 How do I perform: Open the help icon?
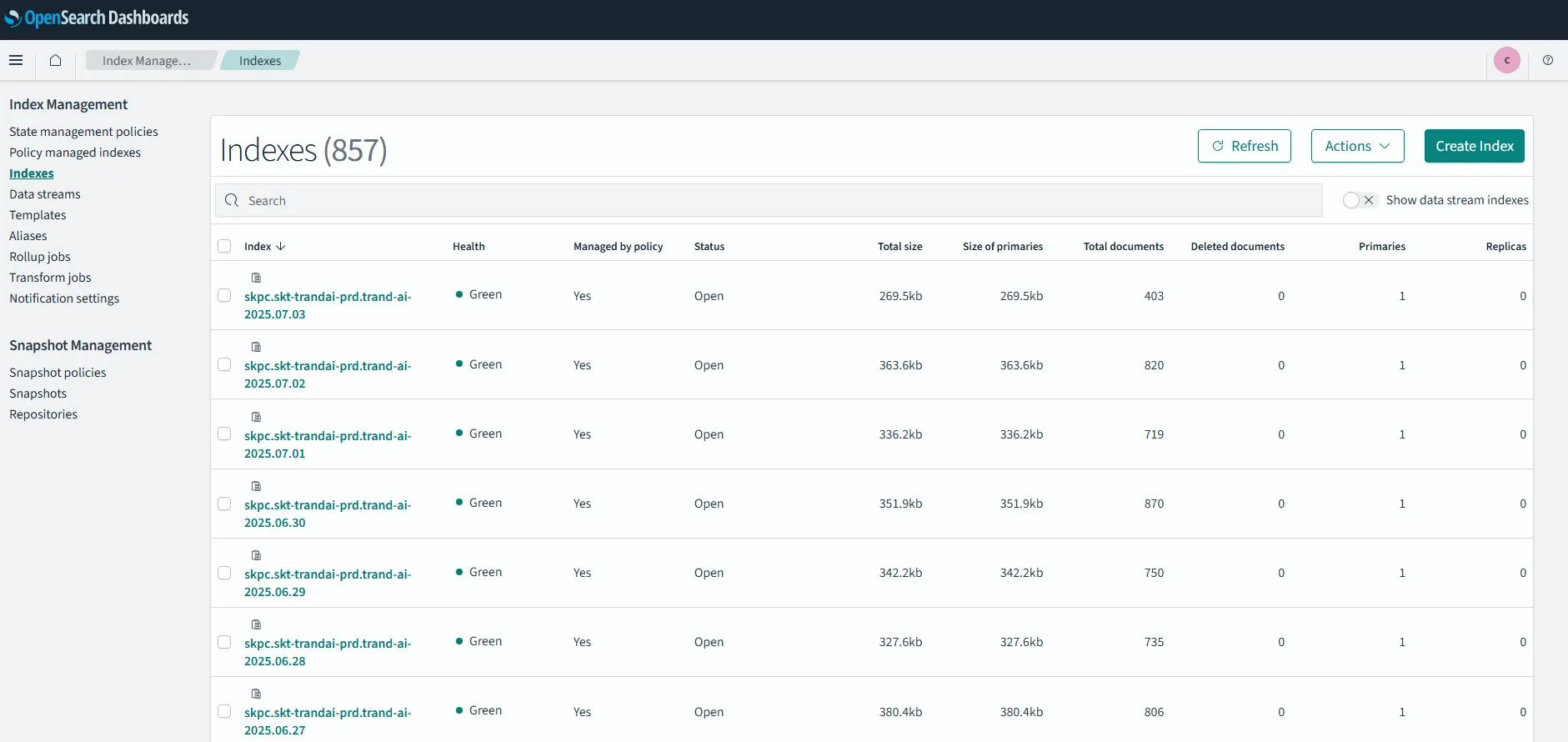(x=1547, y=60)
